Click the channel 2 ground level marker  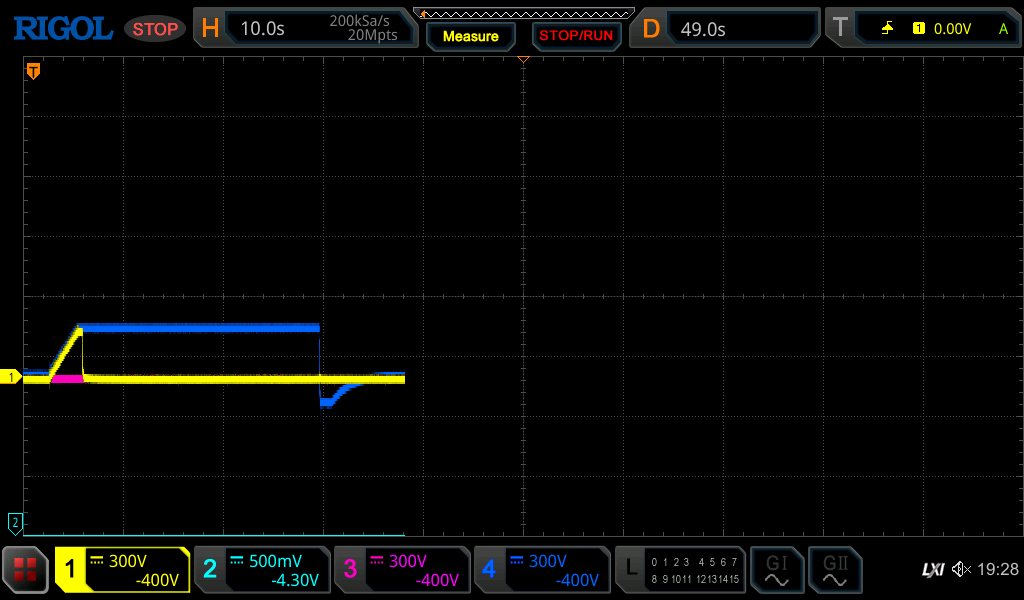(14, 522)
